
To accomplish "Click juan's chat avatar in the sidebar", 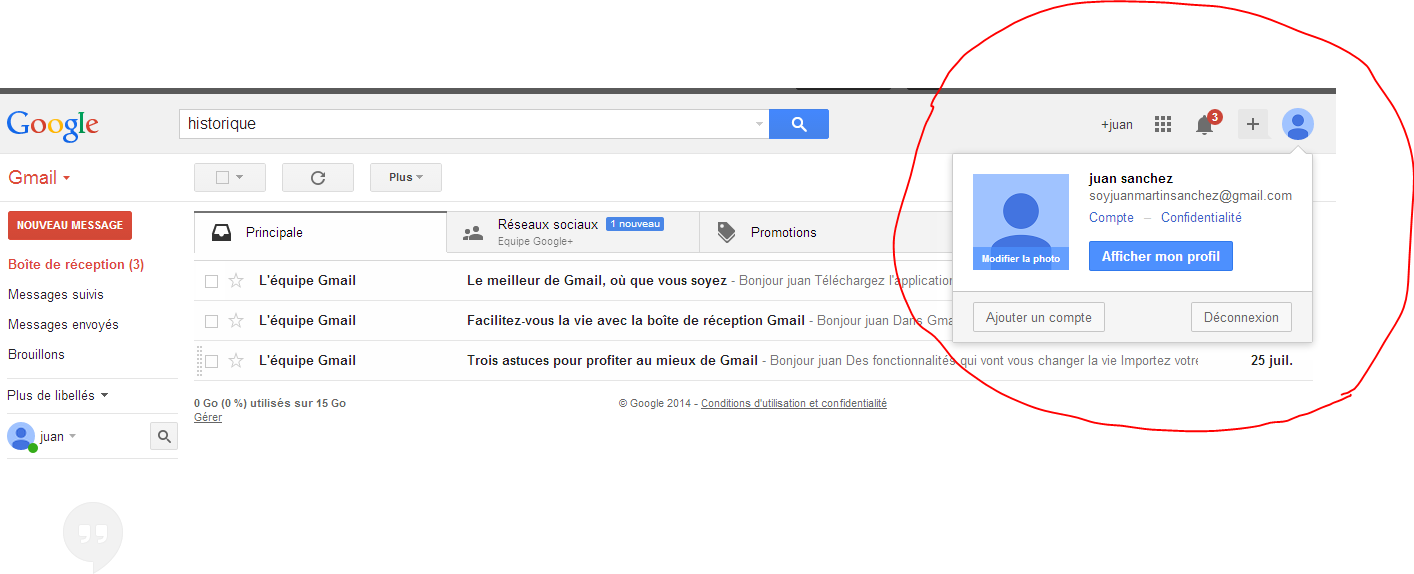I will 21,436.
